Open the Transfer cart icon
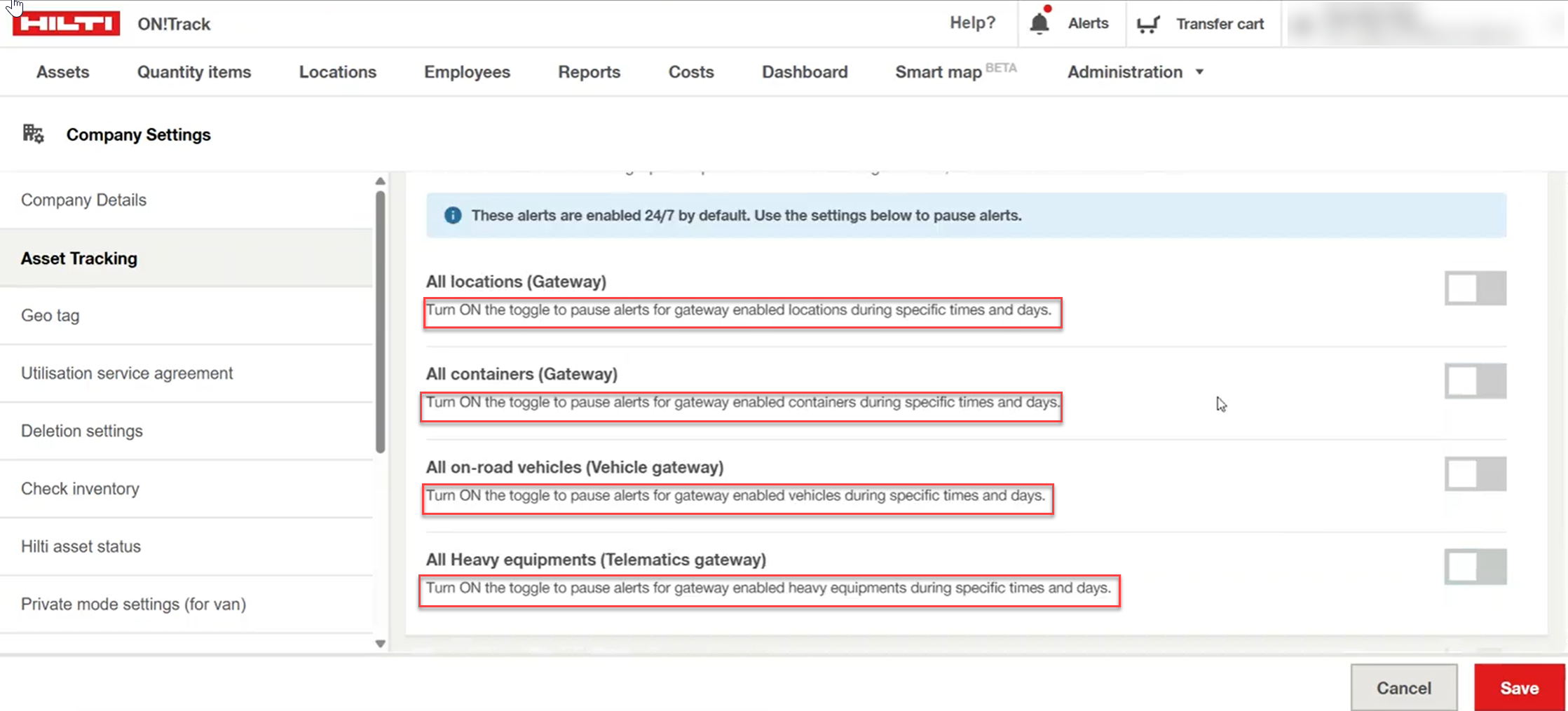The height and width of the screenshot is (711, 1568). [x=1147, y=25]
